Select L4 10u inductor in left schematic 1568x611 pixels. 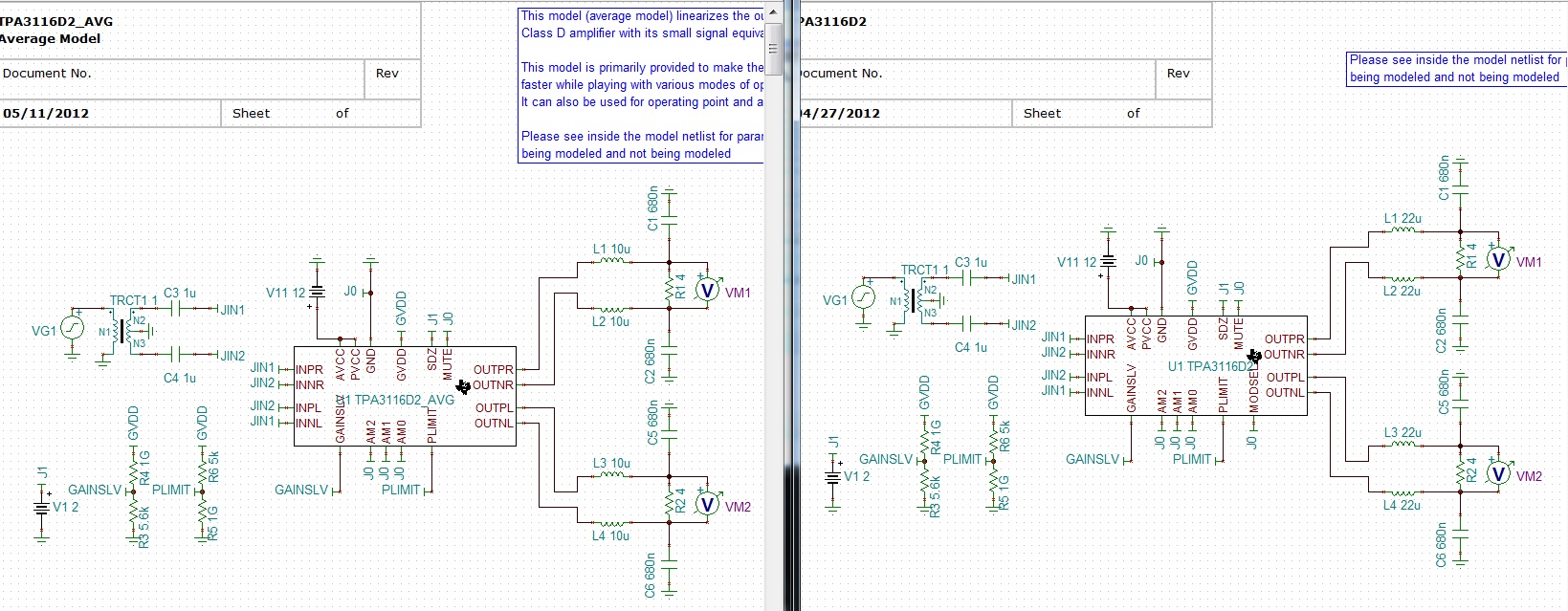pos(611,522)
